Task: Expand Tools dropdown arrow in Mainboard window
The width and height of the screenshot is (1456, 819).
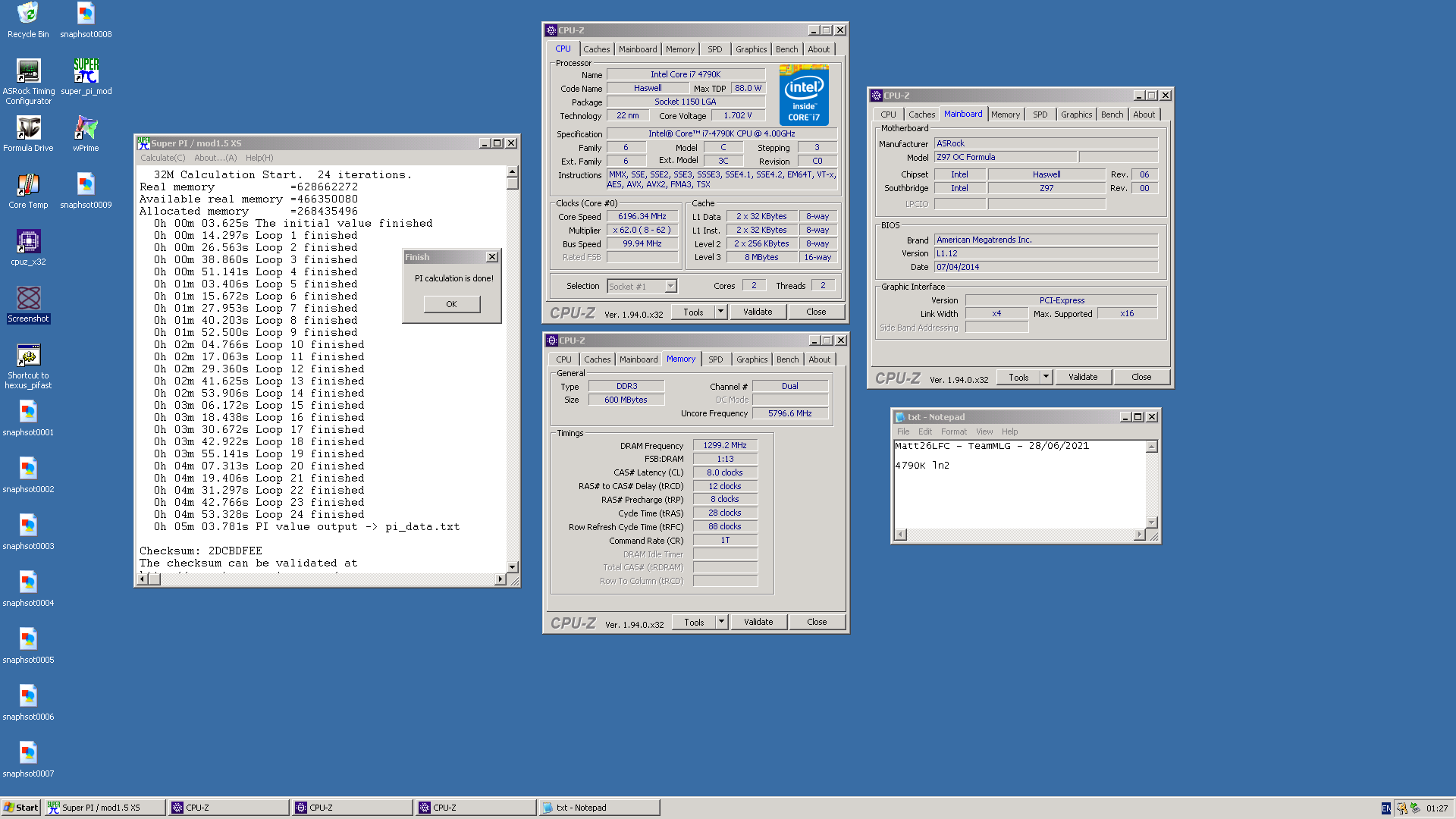Action: point(1046,377)
